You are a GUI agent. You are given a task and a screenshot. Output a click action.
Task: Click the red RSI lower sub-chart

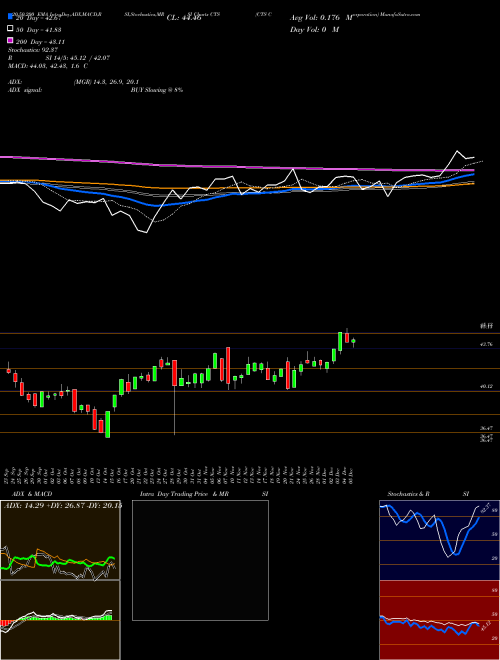[439, 620]
